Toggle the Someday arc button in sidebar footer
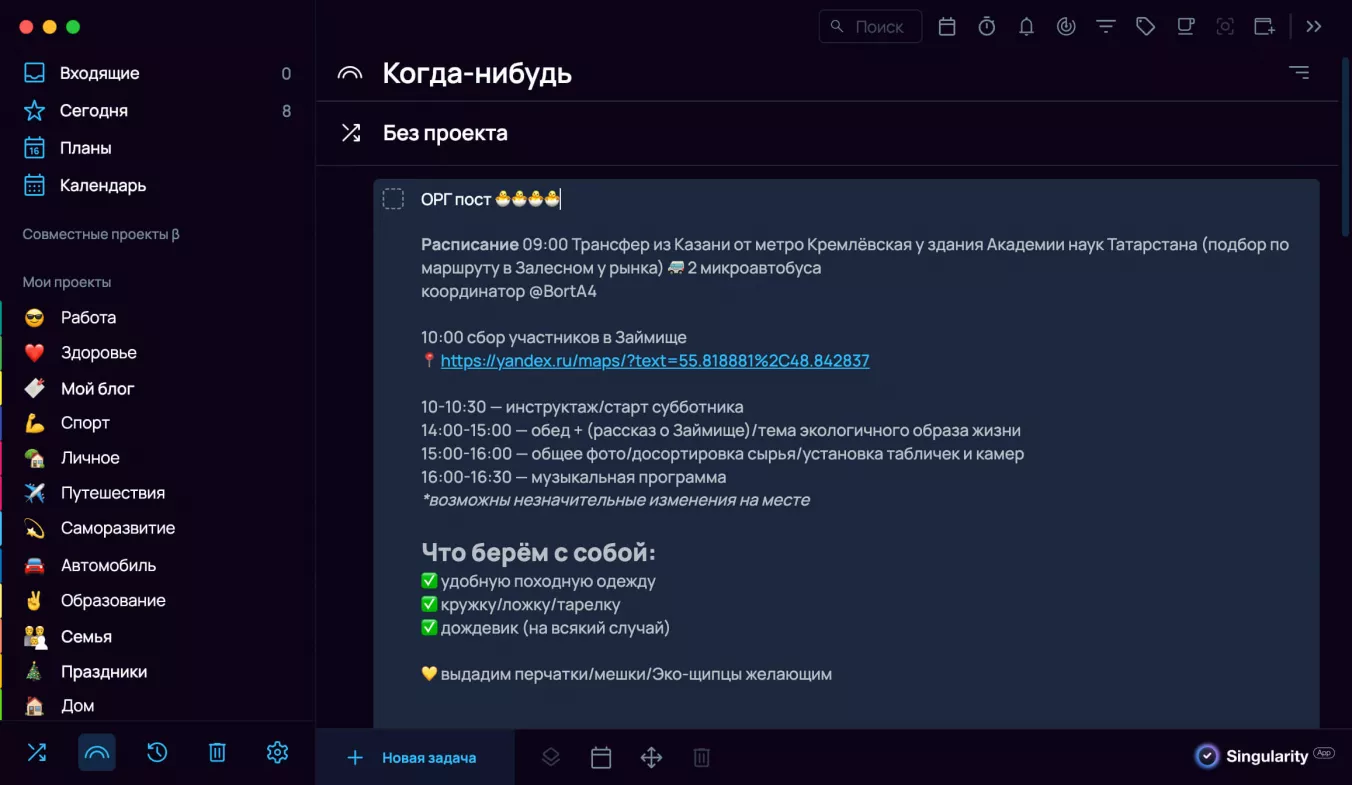The height and width of the screenshot is (785, 1352). click(97, 753)
